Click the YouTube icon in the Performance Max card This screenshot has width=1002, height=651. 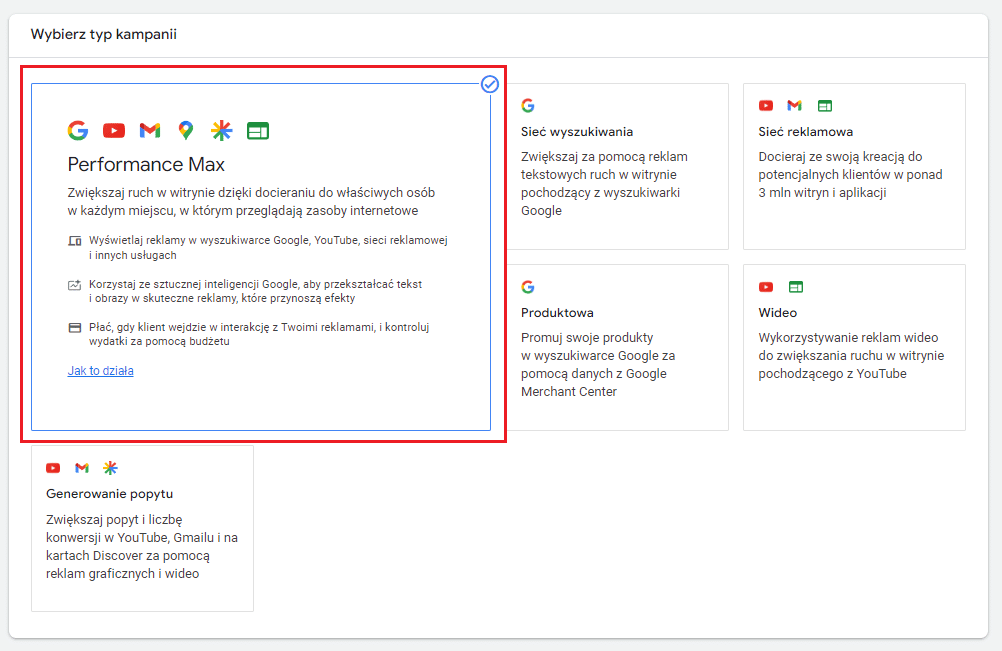coord(114,130)
